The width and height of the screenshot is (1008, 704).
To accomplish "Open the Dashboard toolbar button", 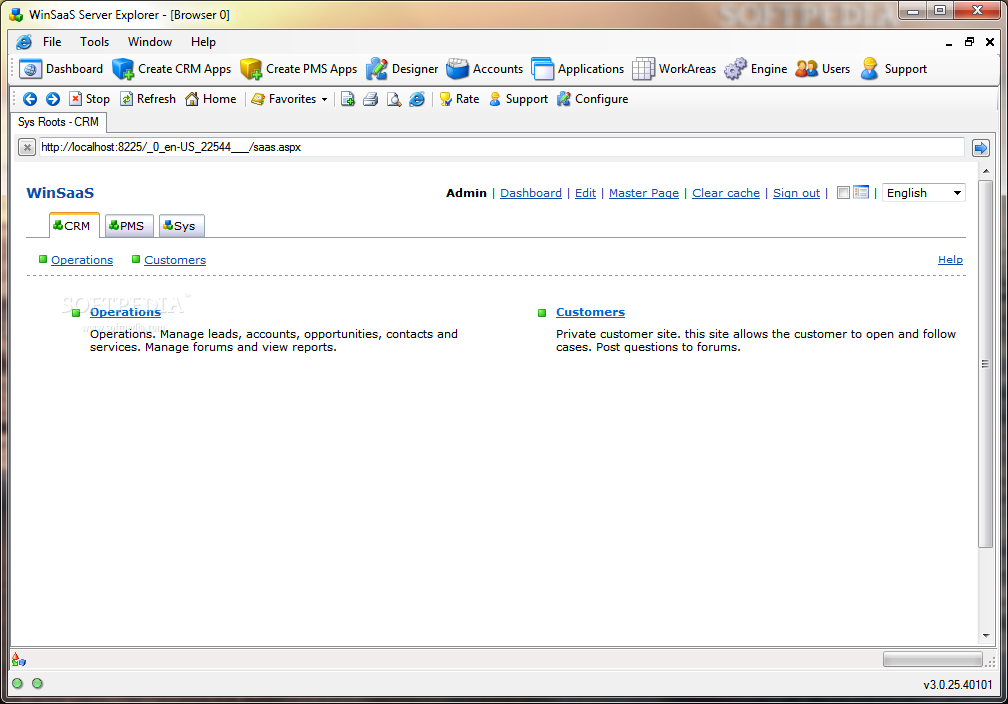I will (x=62, y=69).
